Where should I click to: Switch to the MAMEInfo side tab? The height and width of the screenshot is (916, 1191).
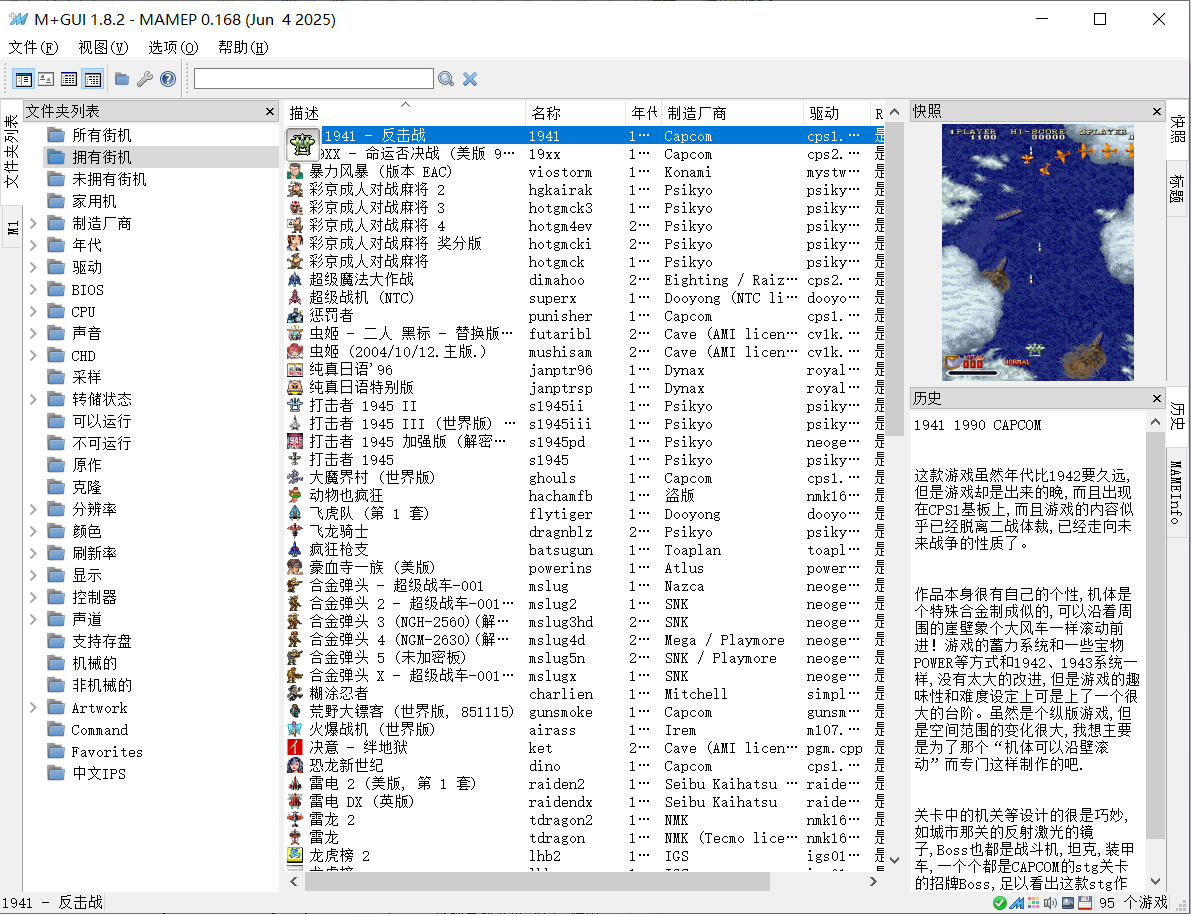pyautogui.click(x=1177, y=491)
